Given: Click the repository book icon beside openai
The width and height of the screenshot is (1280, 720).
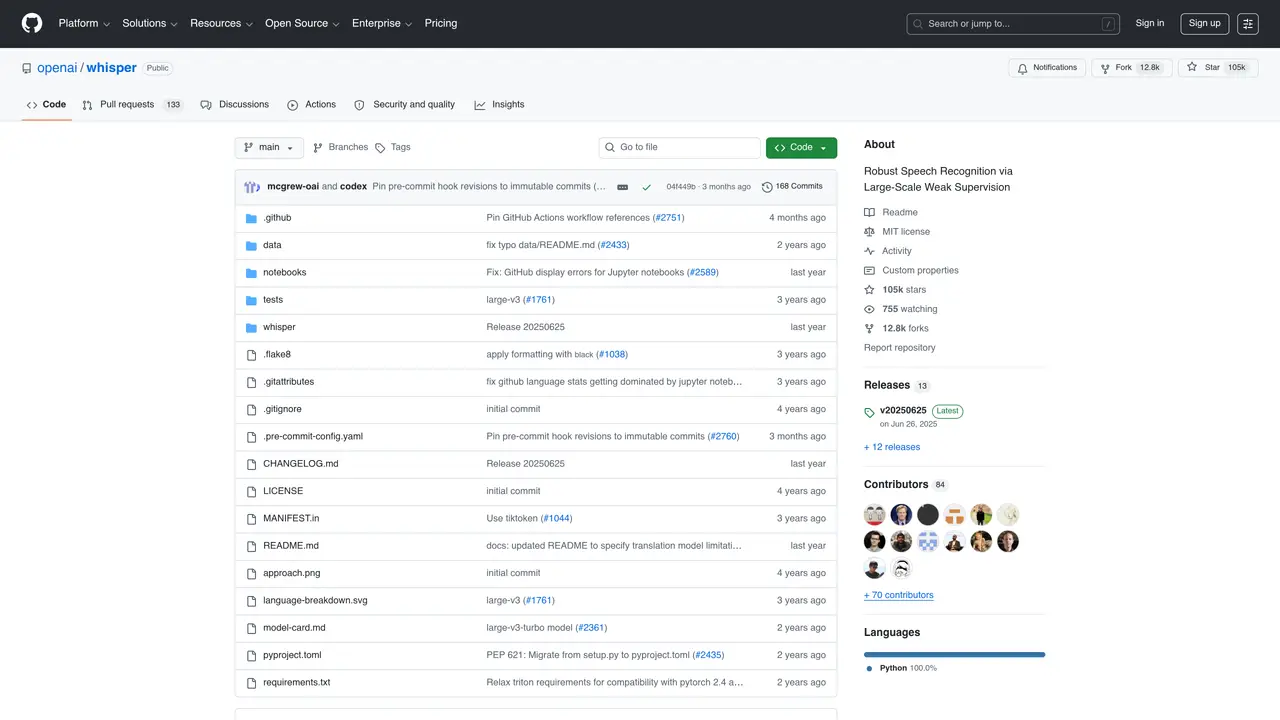Looking at the screenshot, I should pos(27,68).
